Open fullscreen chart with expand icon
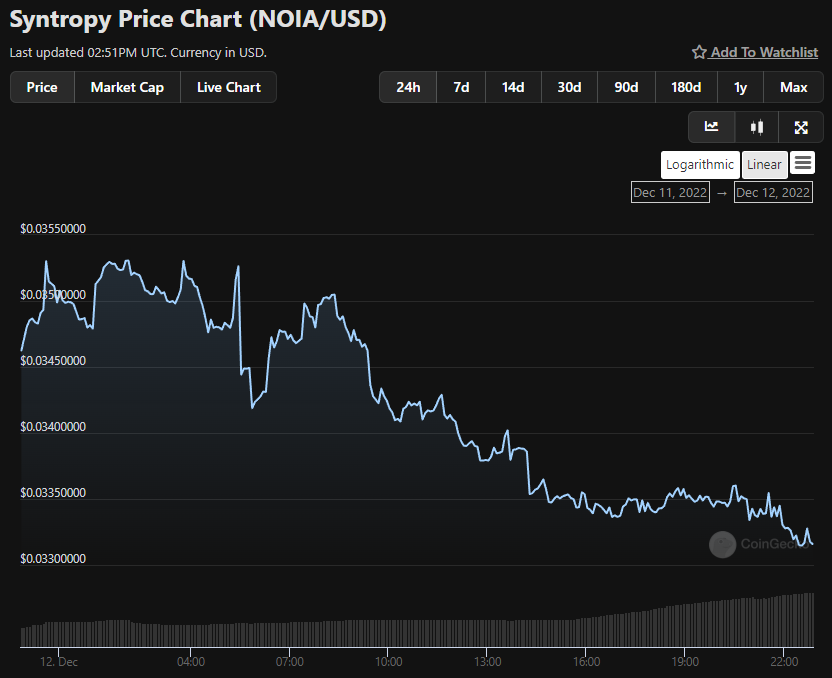Viewport: 832px width, 678px height. click(x=801, y=127)
